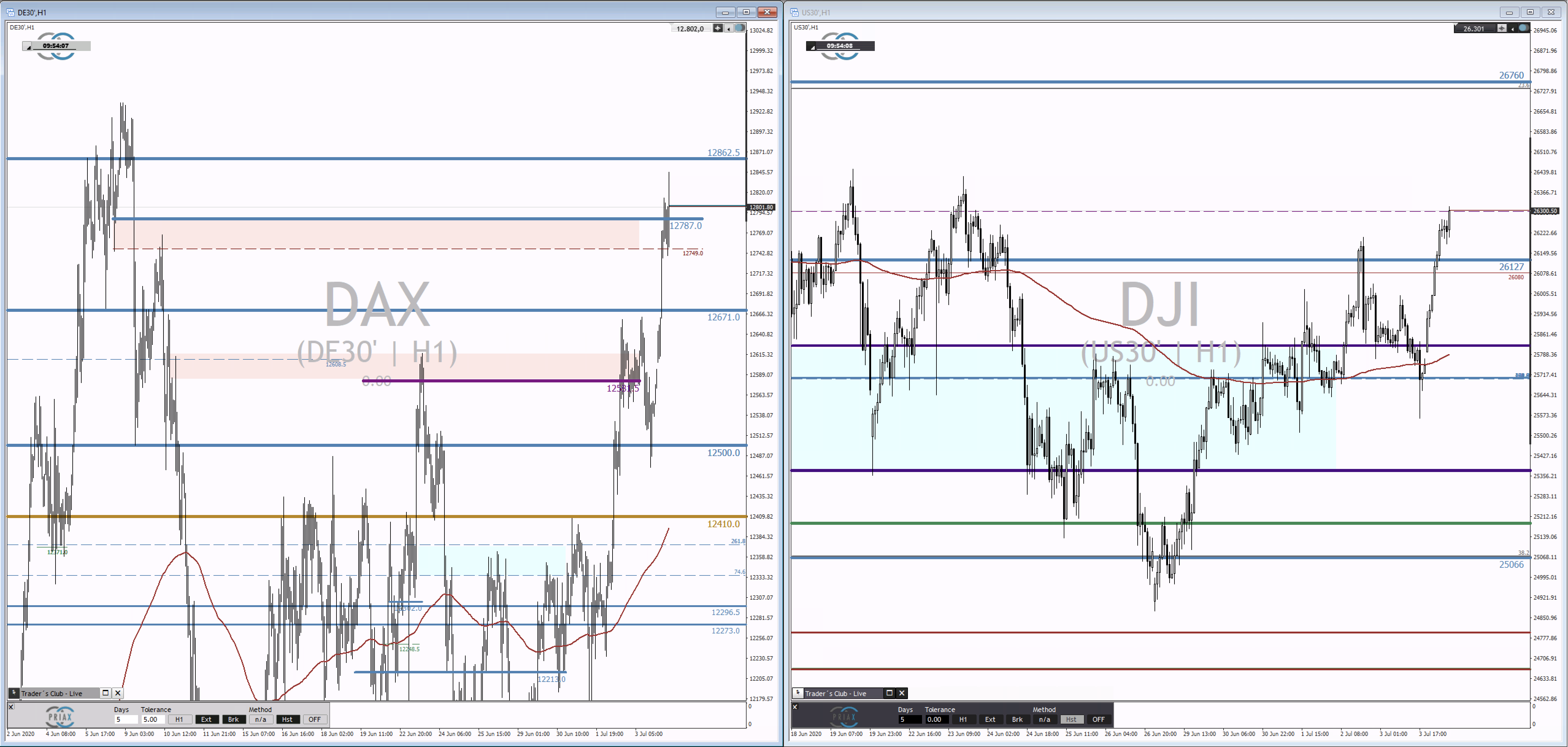Click the crosshair icon in DE30 chart
This screenshot has width=1568, height=747.
718,28
